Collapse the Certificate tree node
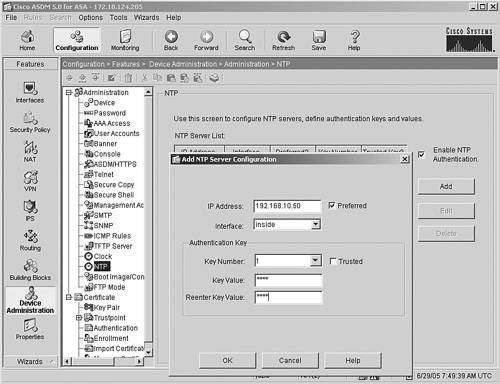 pyautogui.click(x=69, y=297)
